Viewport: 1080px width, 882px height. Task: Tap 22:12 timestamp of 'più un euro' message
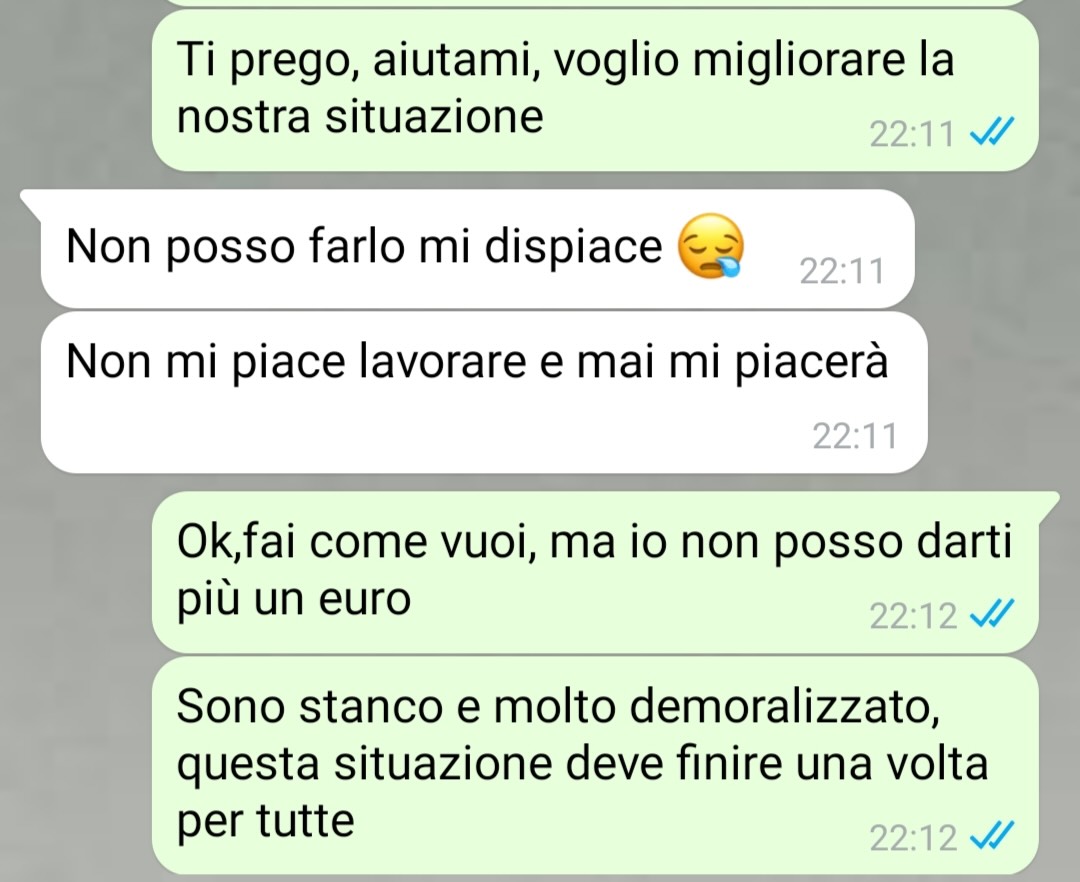coord(913,616)
